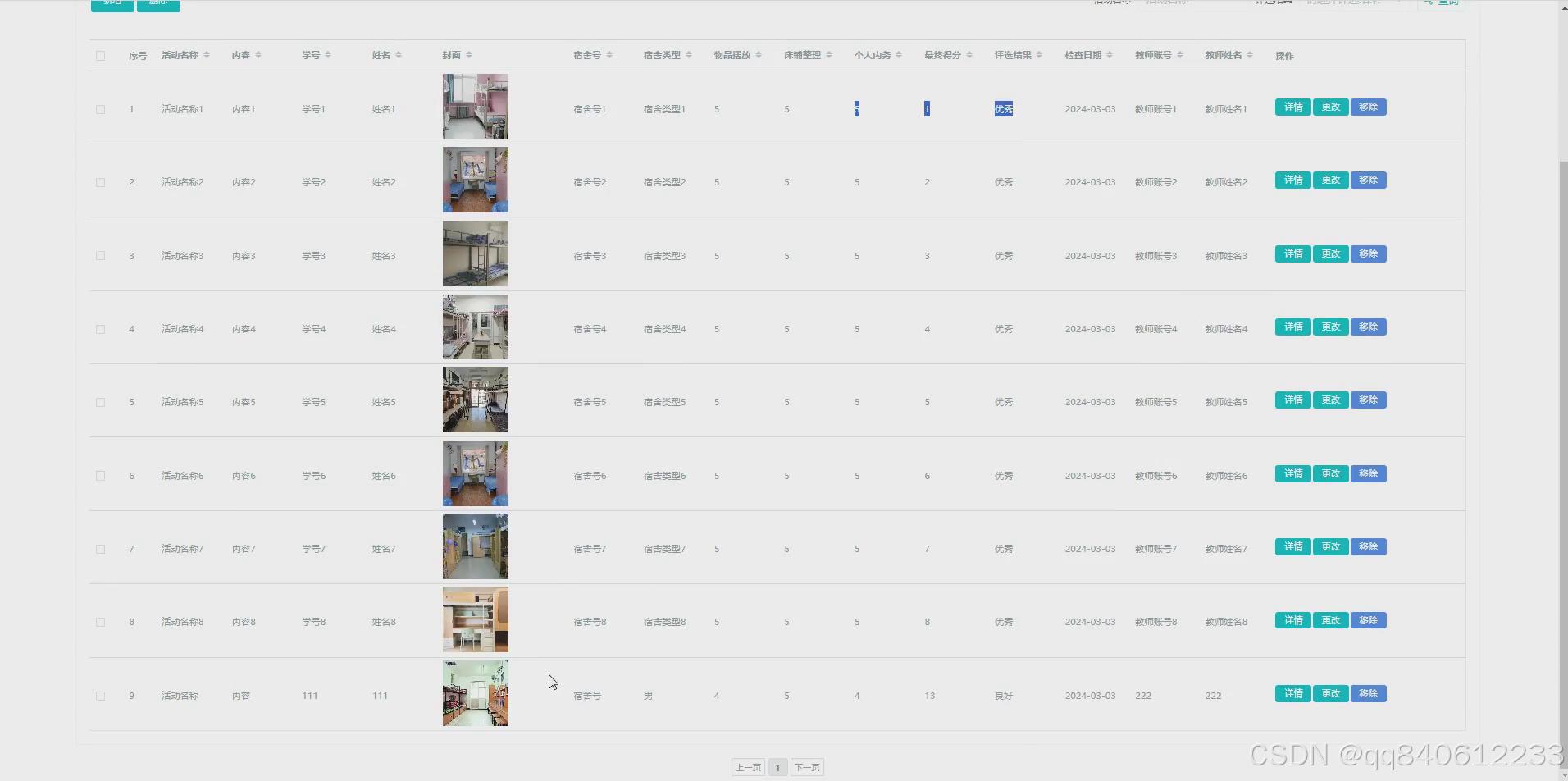This screenshot has width=1568, height=781.
Task: Remove row 活动名称6 using 移除
Action: 1368,474
